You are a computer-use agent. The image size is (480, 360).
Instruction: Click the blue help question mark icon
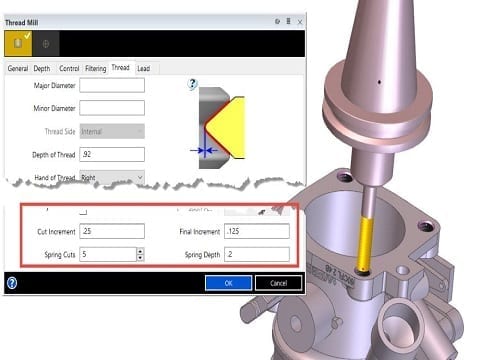pos(12,283)
